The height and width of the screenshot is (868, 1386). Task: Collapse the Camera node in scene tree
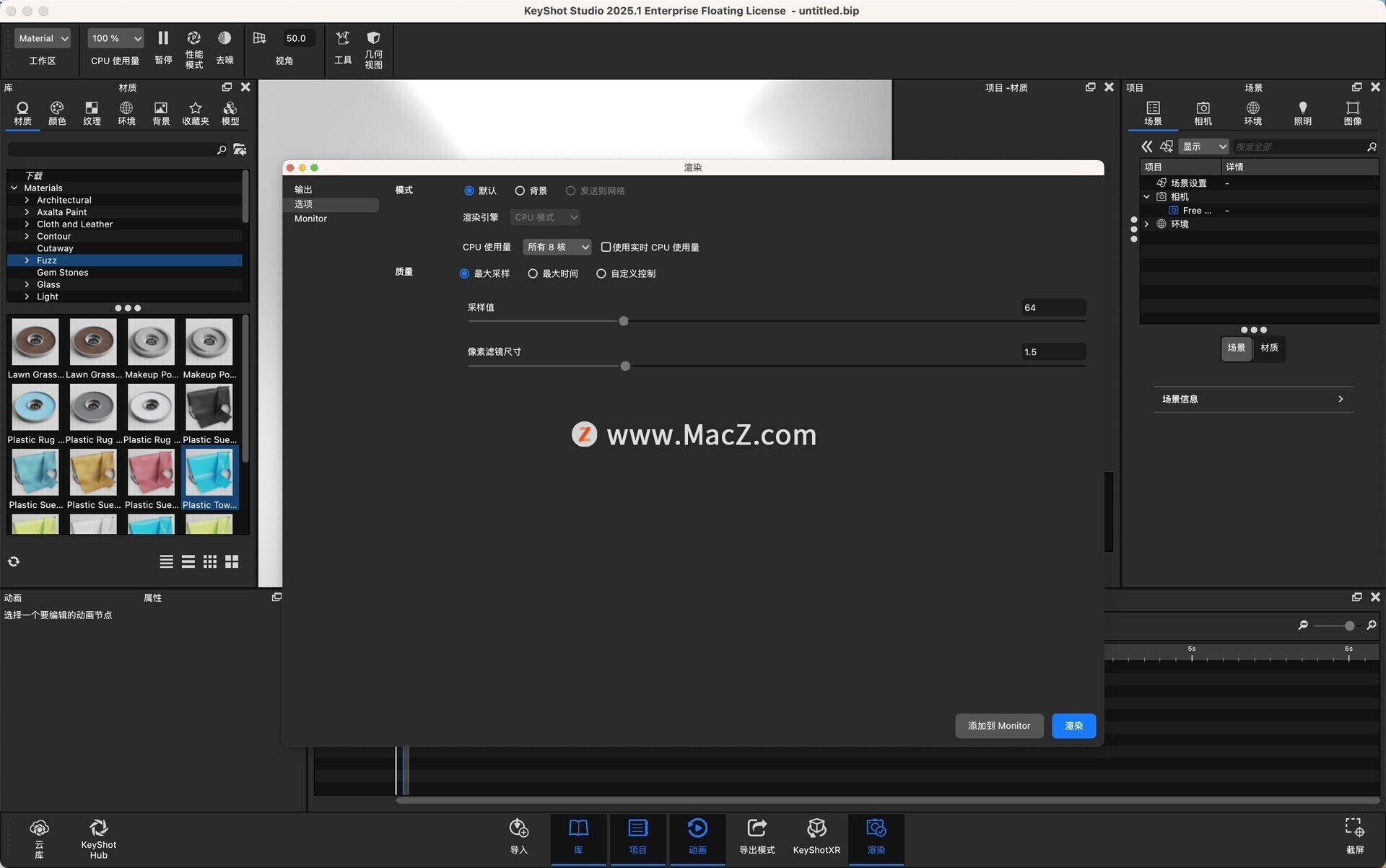coord(1146,197)
